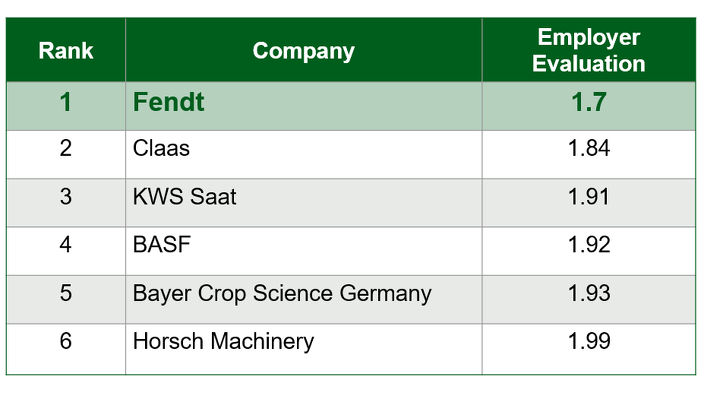The width and height of the screenshot is (704, 396).
Task: Click the BASF company cell
Action: [304, 251]
